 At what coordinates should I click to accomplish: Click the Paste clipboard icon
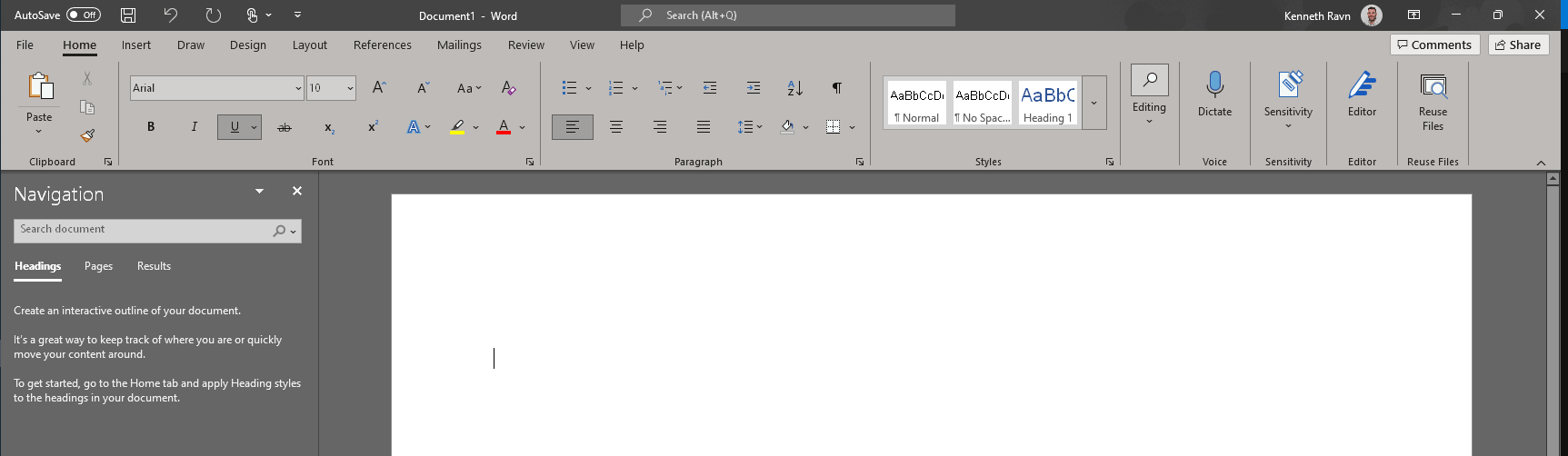[40, 86]
